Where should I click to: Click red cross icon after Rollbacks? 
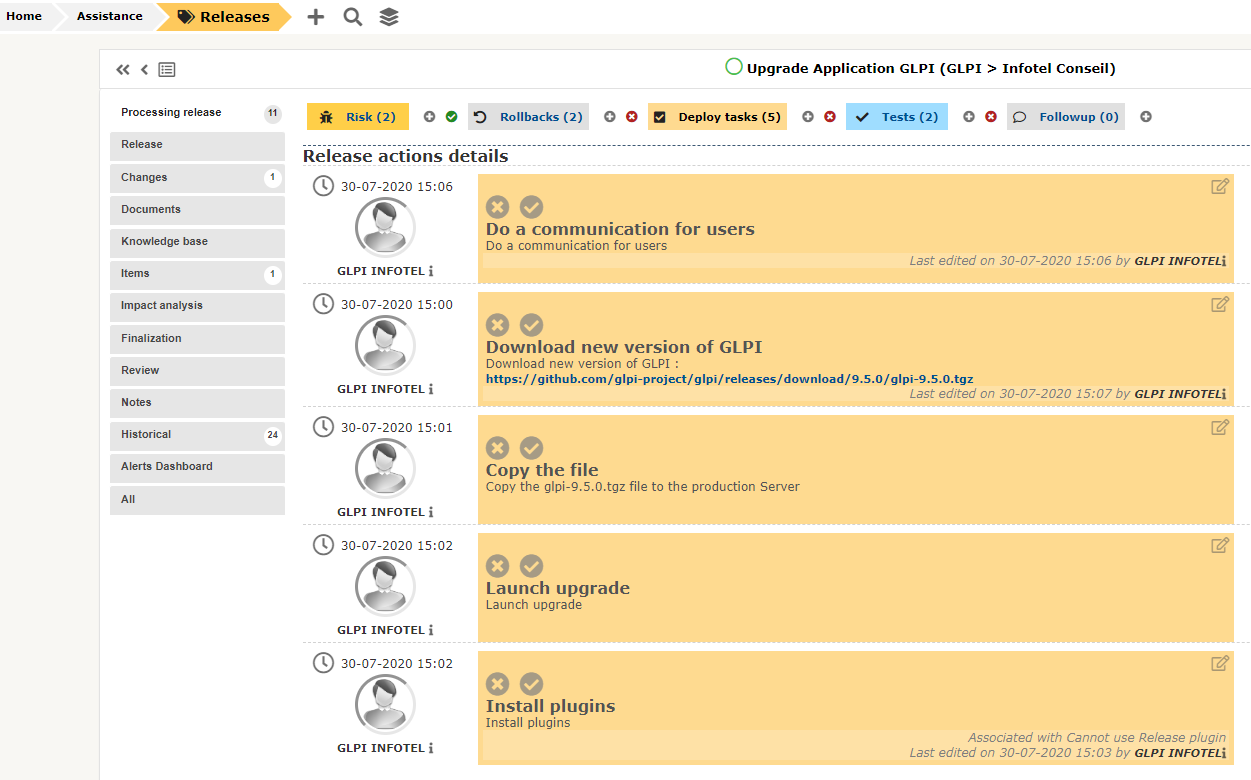(632, 117)
